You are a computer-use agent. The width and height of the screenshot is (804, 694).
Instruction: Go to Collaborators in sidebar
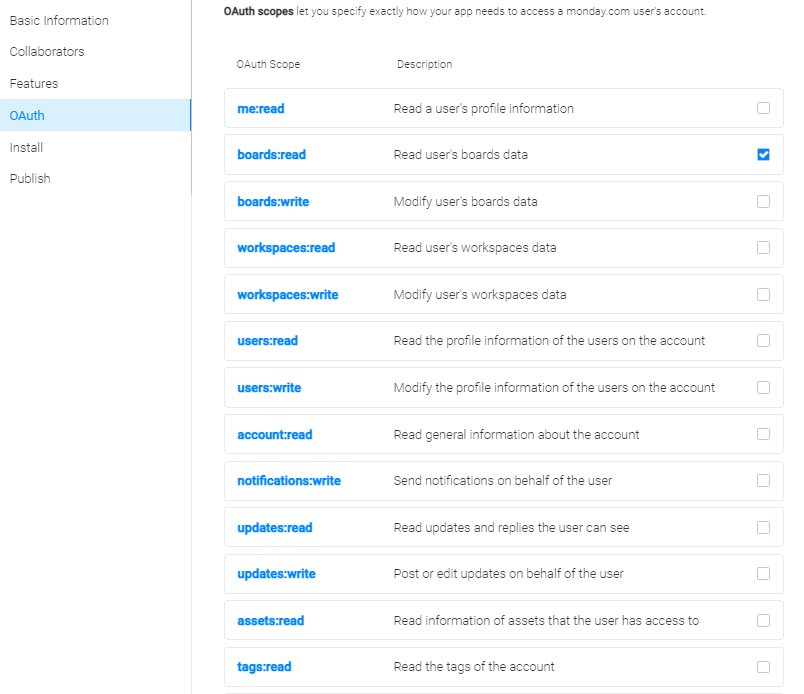(x=47, y=52)
